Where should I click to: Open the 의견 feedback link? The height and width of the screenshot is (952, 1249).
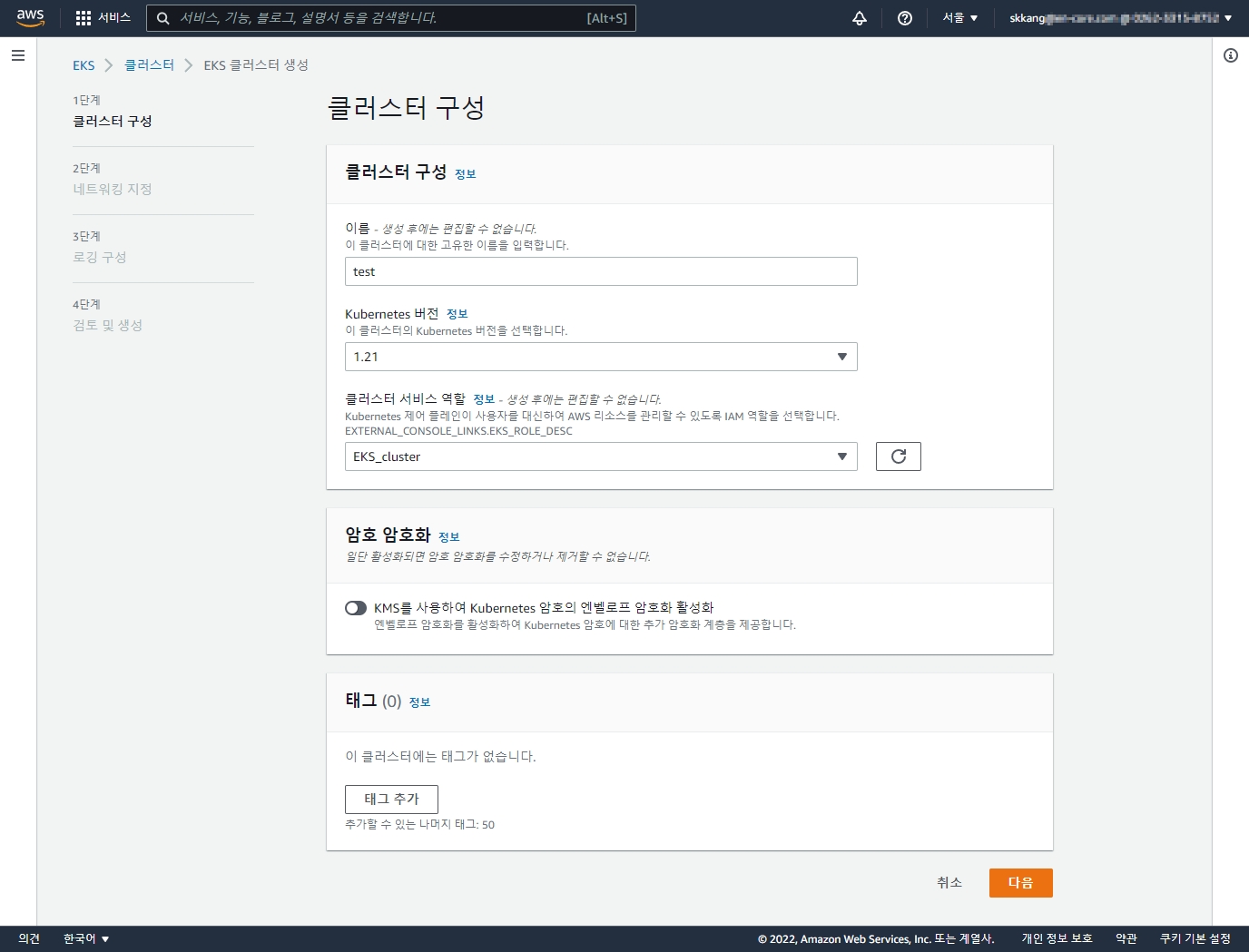point(29,938)
